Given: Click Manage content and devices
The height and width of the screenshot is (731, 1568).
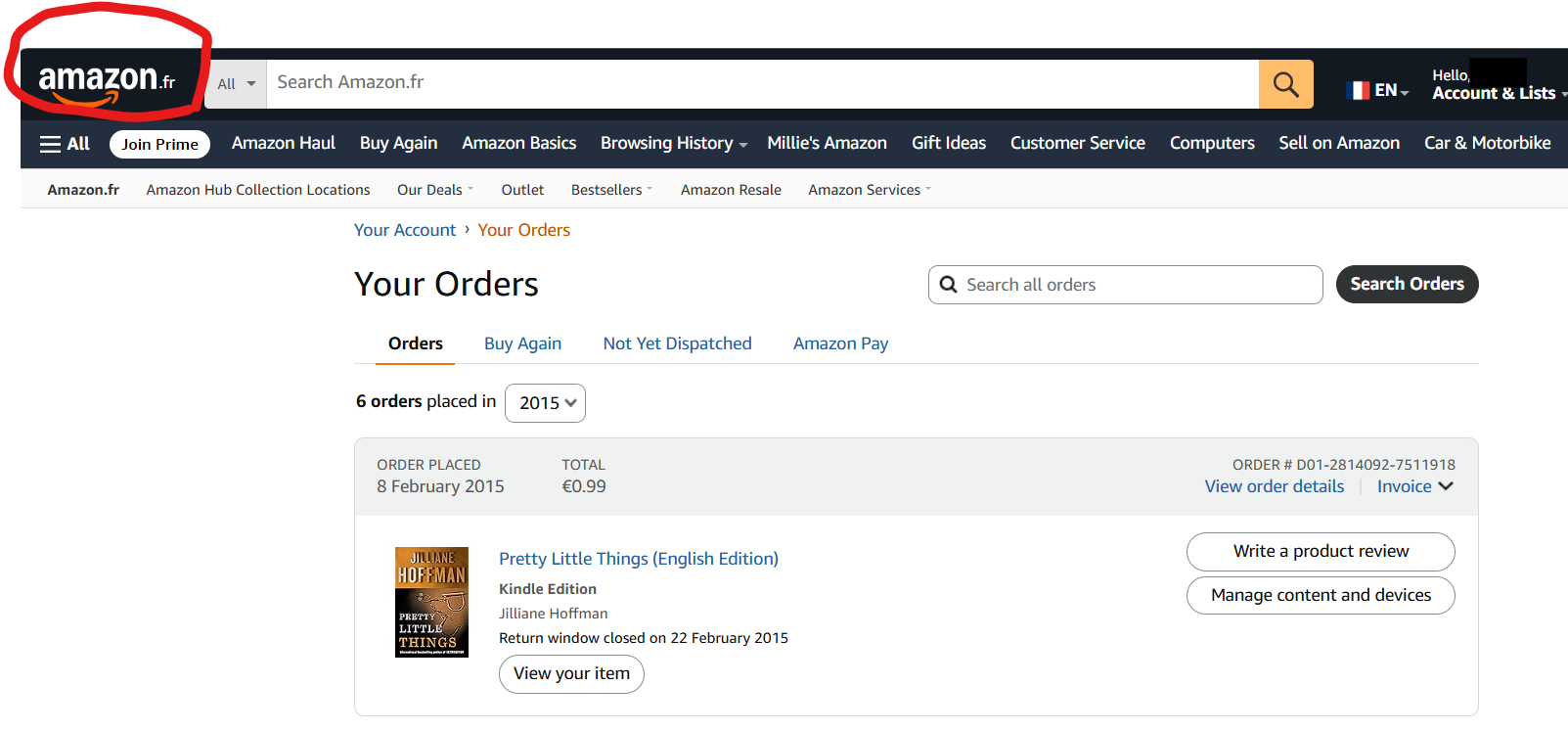Looking at the screenshot, I should pos(1321,595).
